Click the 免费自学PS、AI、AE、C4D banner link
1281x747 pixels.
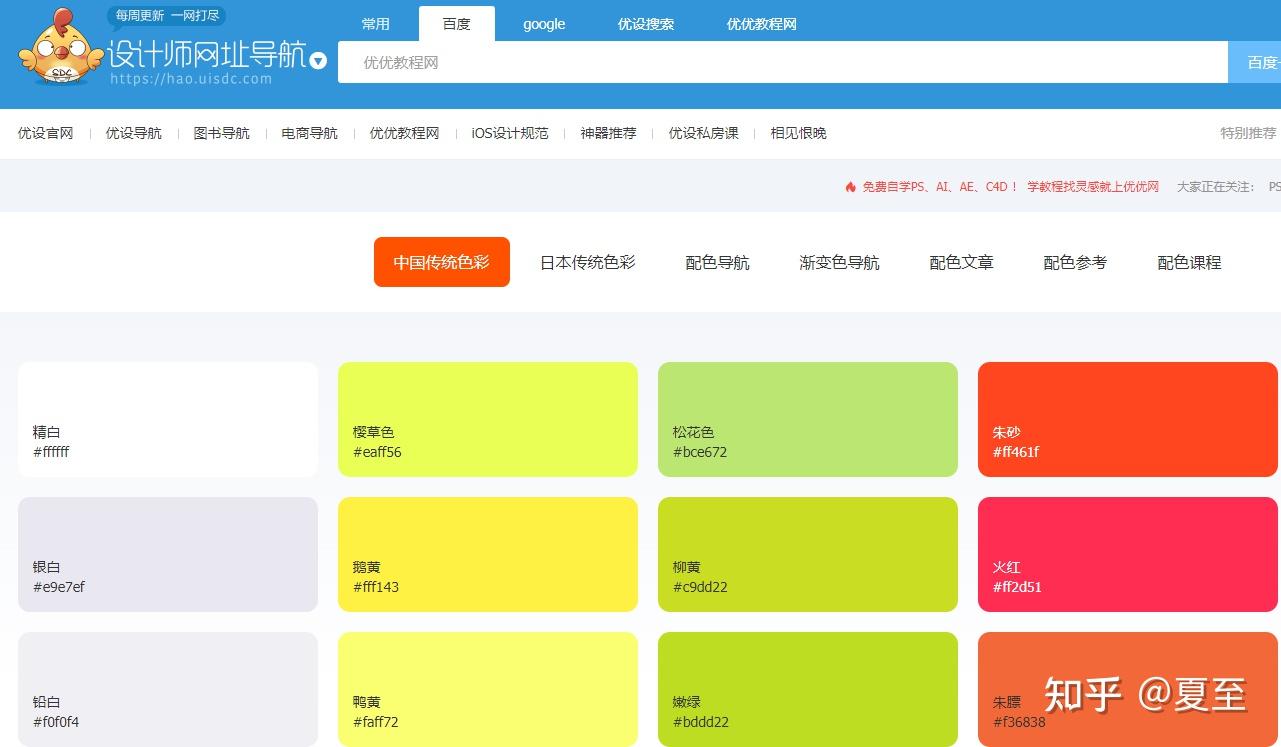[x=935, y=186]
